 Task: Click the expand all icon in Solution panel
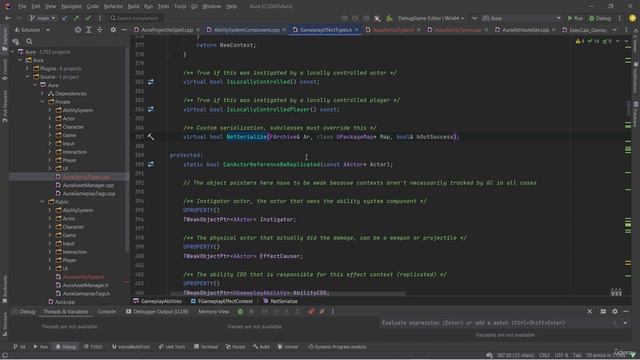coord(89,30)
